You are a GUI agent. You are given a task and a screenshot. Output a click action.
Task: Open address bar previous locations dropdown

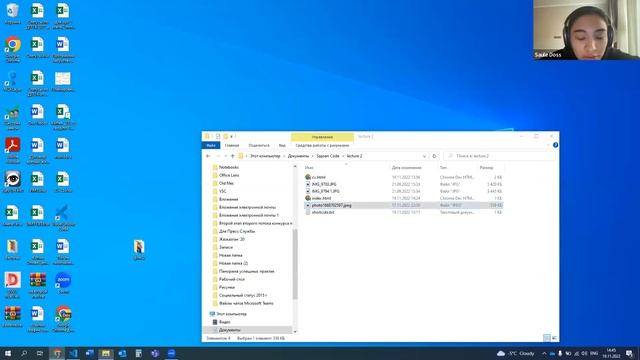coord(424,156)
